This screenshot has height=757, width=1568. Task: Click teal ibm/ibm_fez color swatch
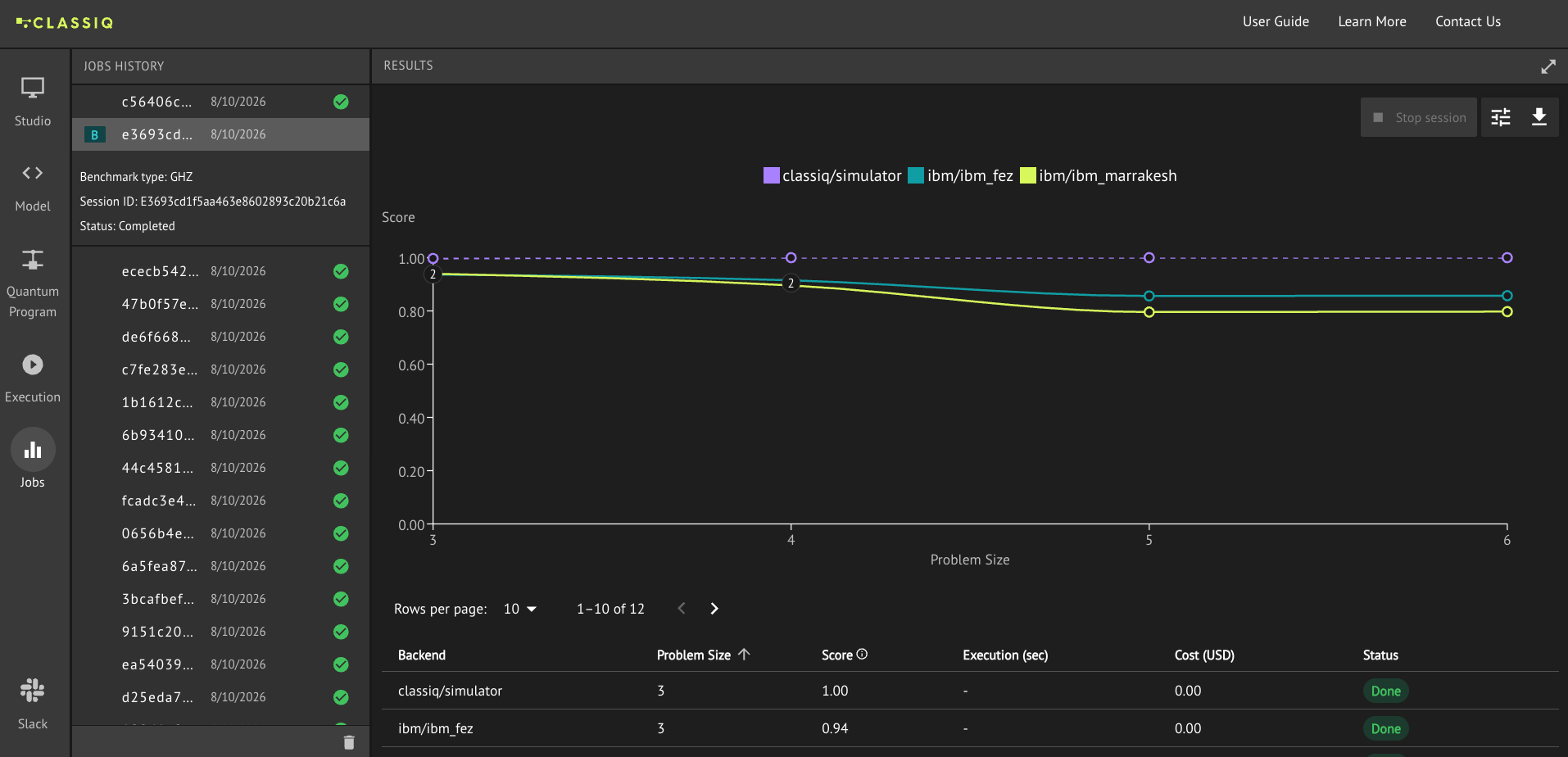pyautogui.click(x=916, y=175)
